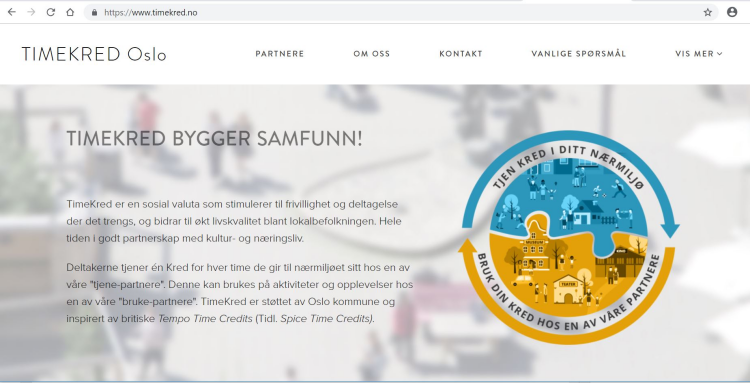The width and height of the screenshot is (750, 383).
Task: Reload the page with the refresh icon
Action: click(x=51, y=12)
